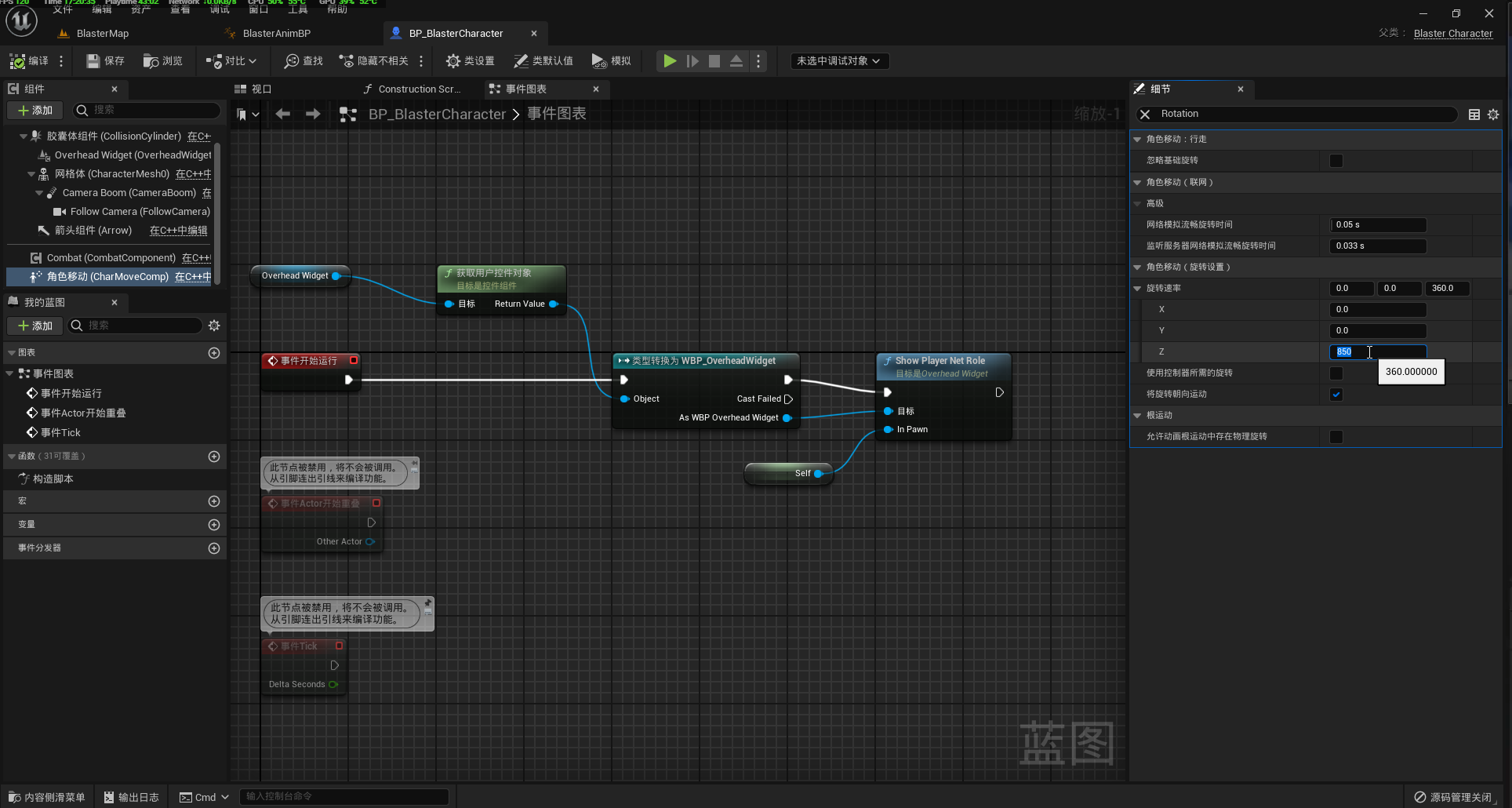This screenshot has width=1512, height=808.
Task: Select 事件Actor开始重叠 in event list
Action: pos(83,413)
